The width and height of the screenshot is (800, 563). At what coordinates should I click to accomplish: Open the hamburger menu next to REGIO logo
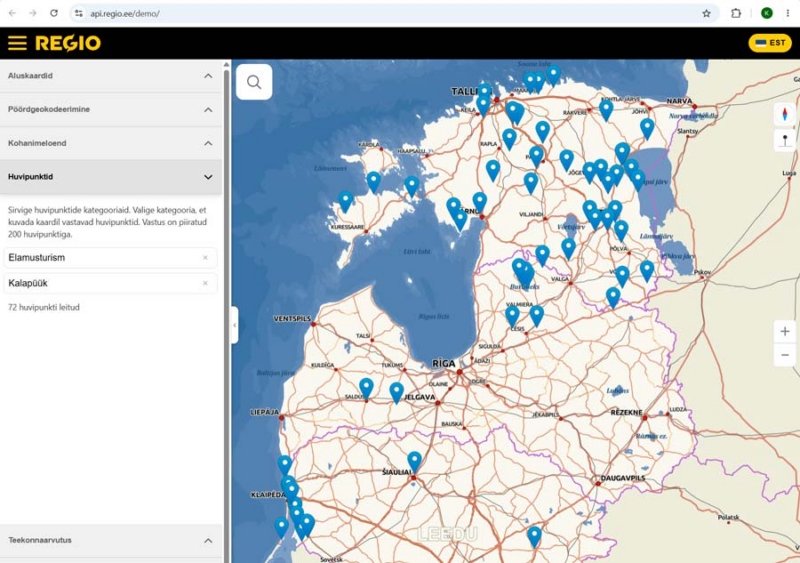(17, 43)
